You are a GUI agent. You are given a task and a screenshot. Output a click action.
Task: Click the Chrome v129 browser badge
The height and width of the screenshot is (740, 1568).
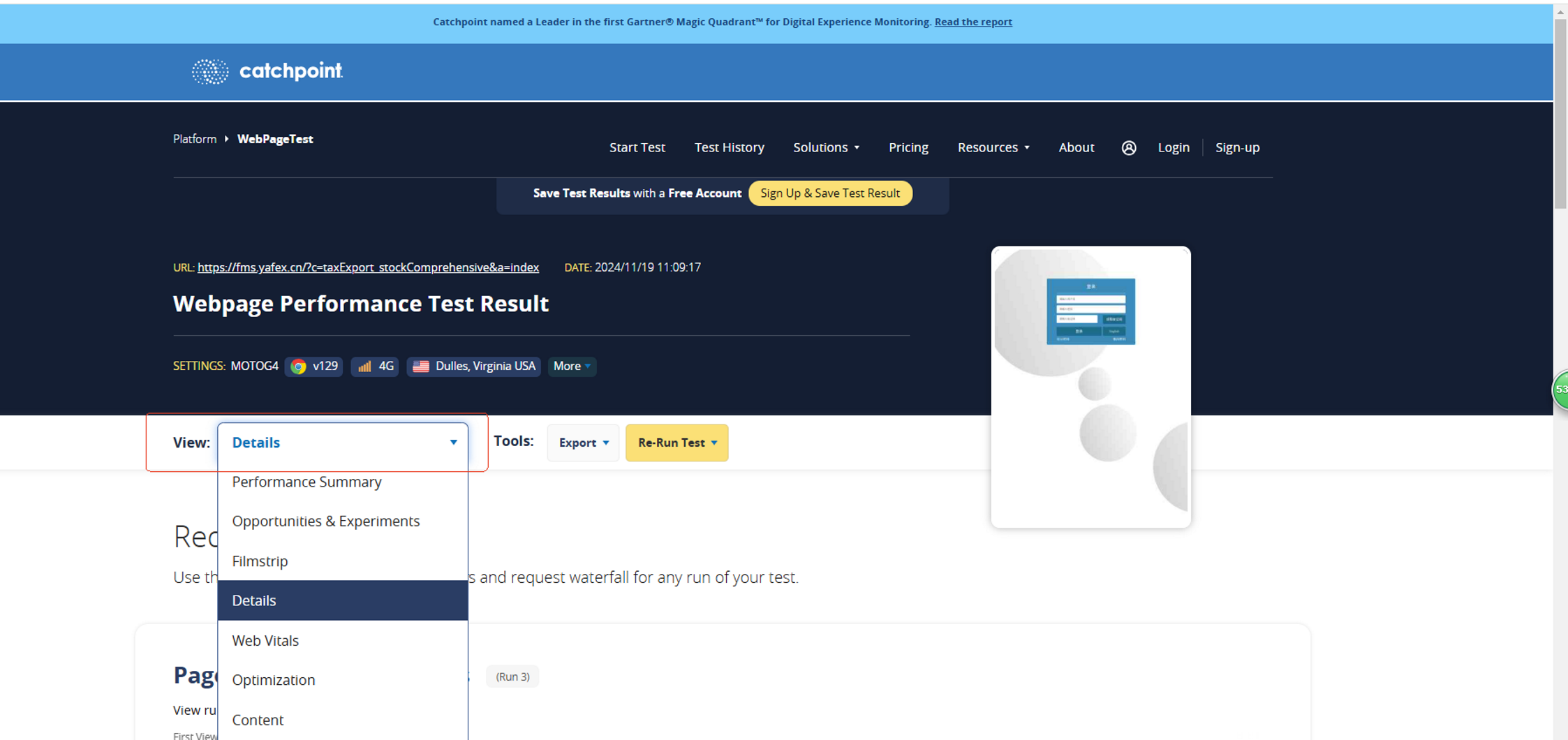coord(314,366)
